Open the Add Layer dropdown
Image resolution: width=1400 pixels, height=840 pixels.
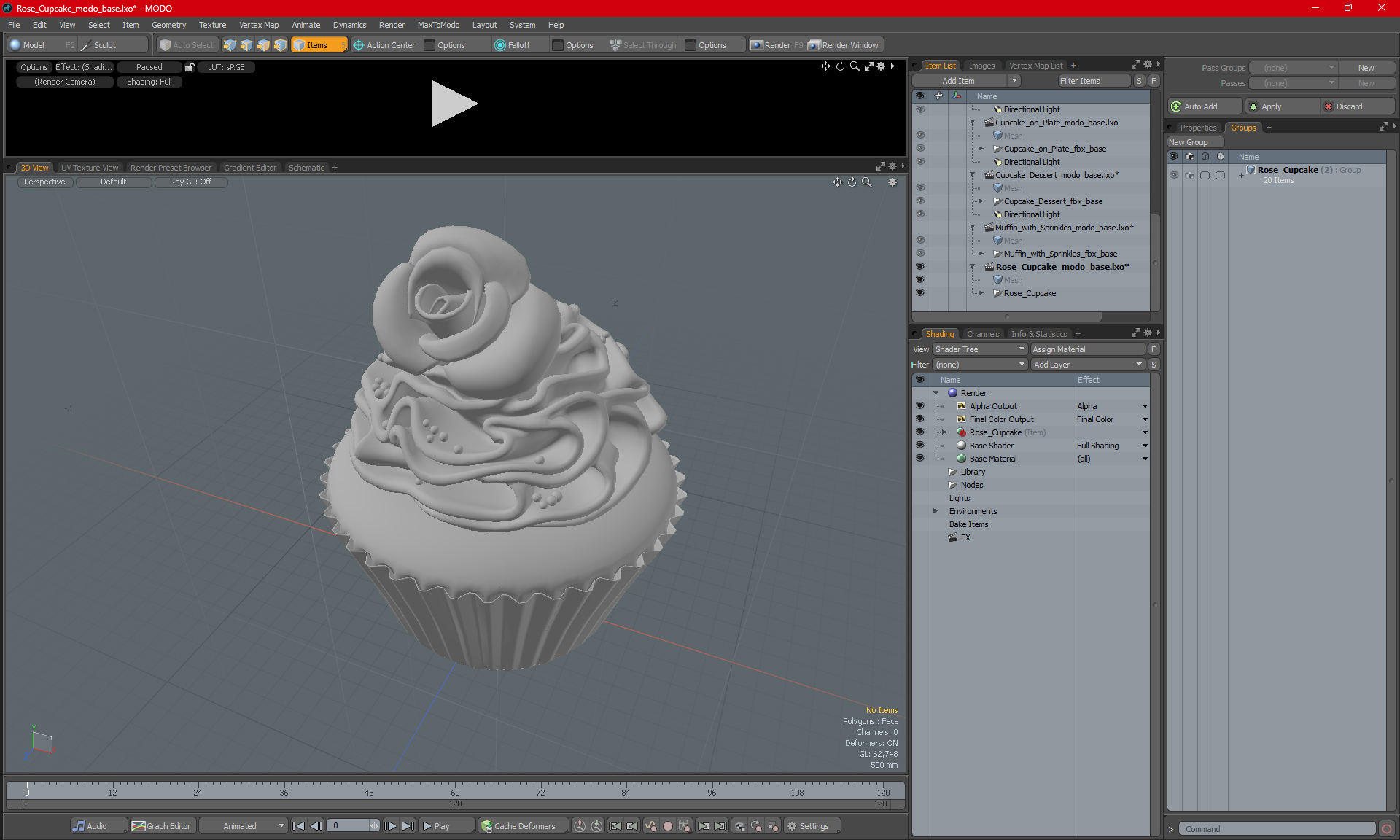1087,365
